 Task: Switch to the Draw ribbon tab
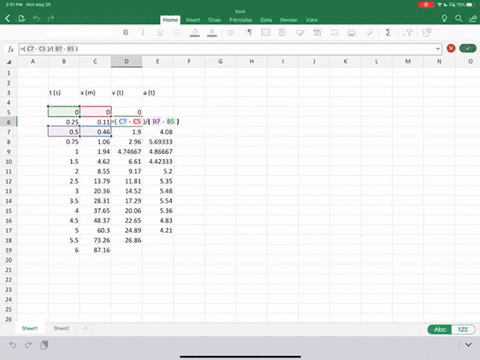pos(214,20)
